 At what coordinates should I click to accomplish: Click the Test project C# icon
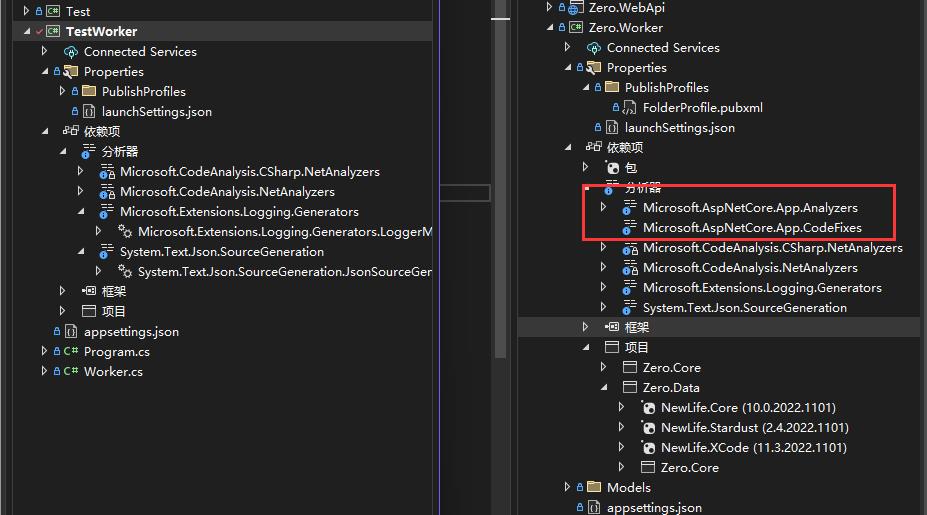pos(53,11)
